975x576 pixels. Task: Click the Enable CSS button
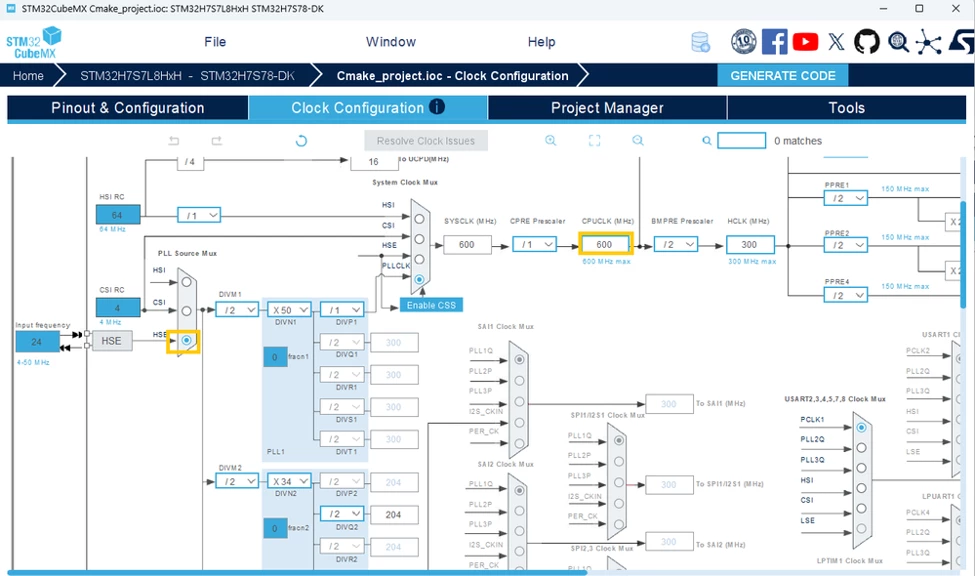tap(431, 305)
